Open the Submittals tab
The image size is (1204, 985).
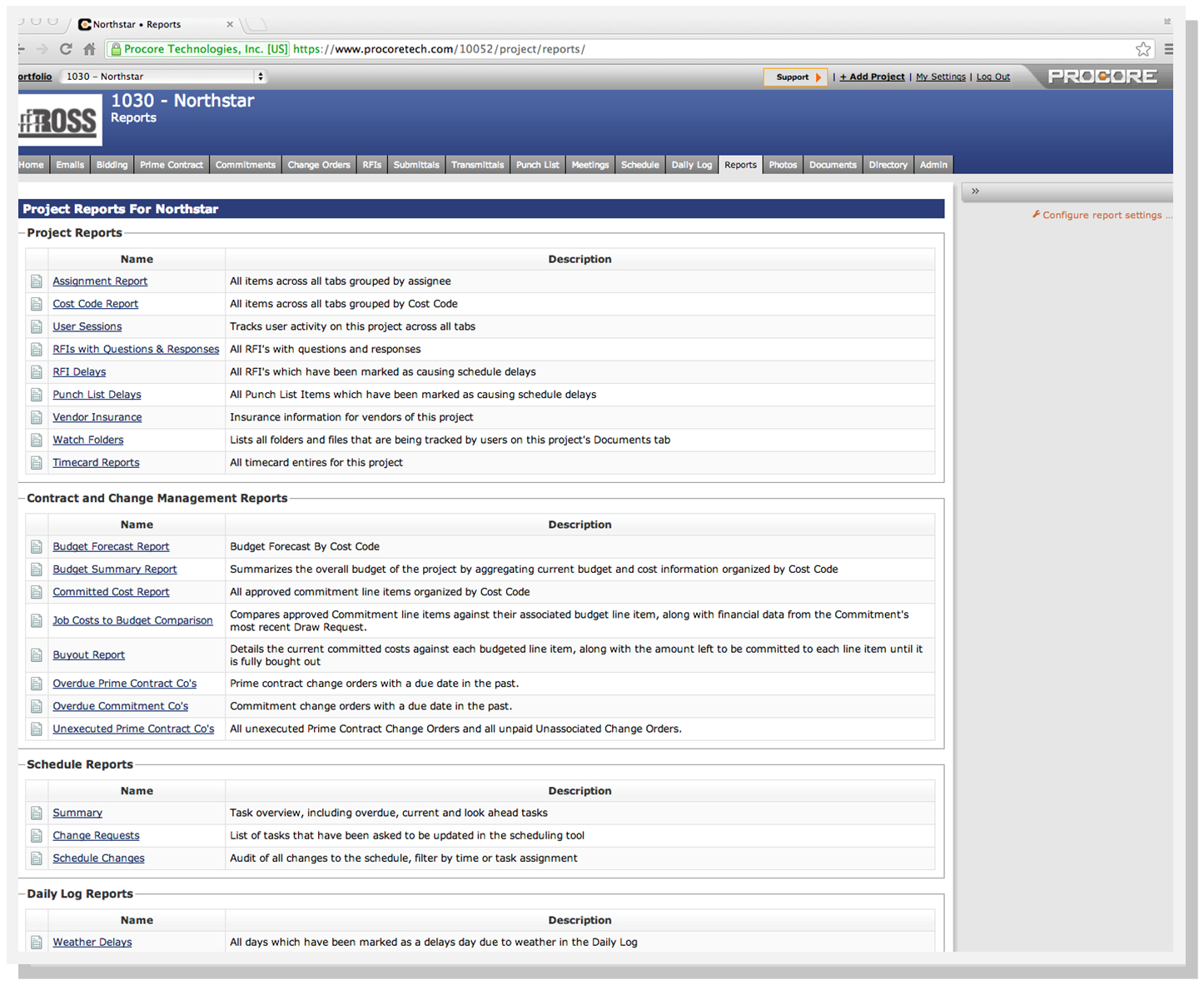click(415, 165)
